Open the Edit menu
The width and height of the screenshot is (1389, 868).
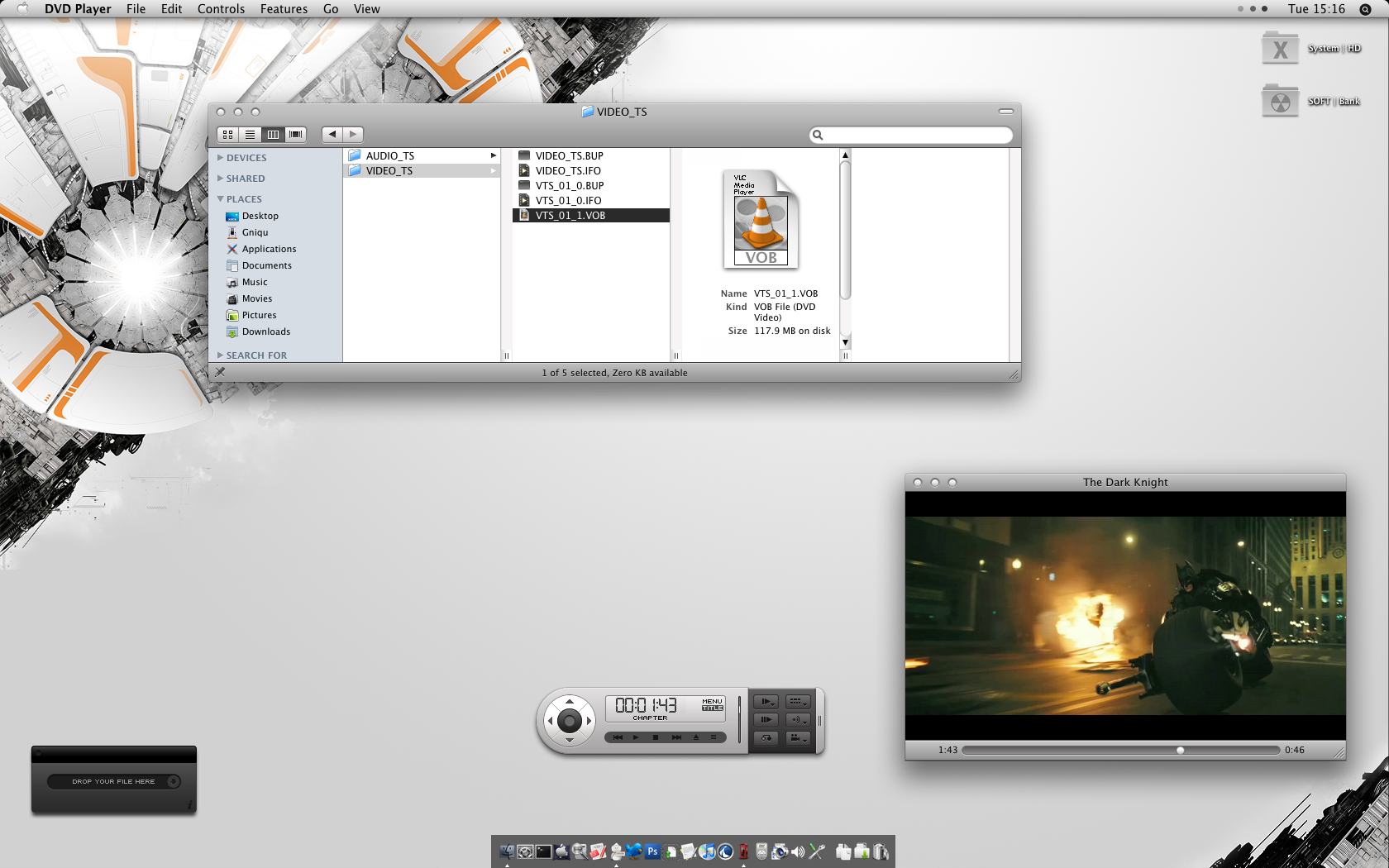click(171, 9)
